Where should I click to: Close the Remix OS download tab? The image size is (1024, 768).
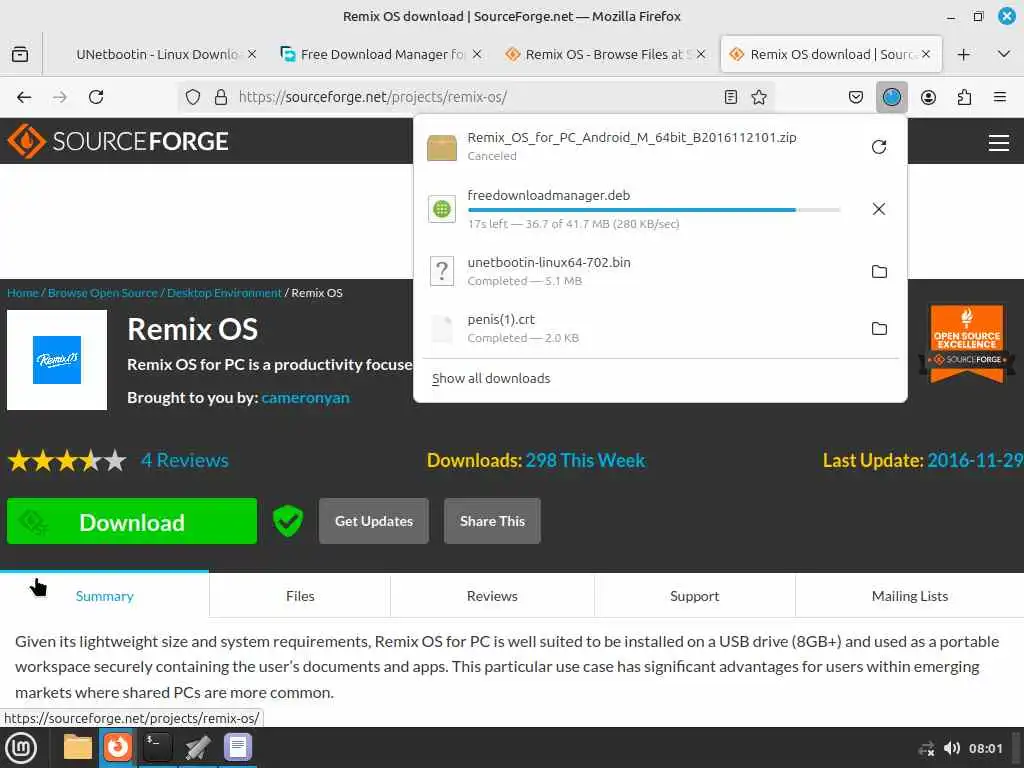(926, 54)
